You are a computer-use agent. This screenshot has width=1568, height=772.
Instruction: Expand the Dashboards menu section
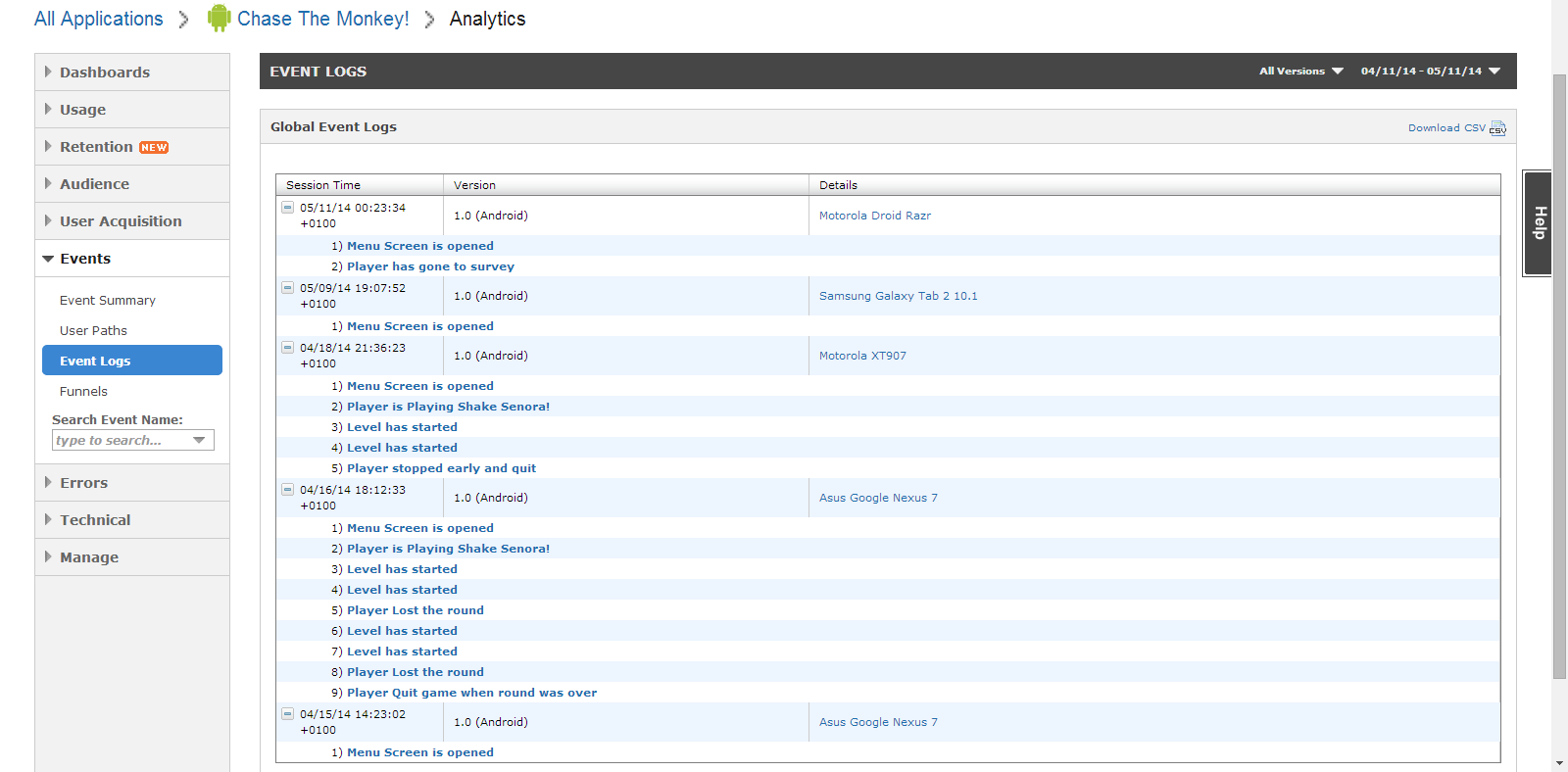pyautogui.click(x=132, y=72)
